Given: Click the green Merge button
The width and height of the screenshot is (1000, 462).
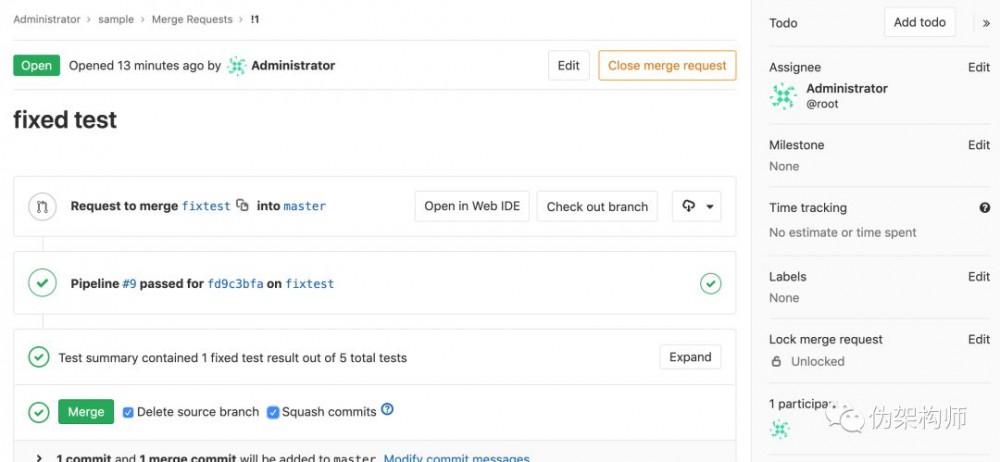Looking at the screenshot, I should (x=86, y=412).
